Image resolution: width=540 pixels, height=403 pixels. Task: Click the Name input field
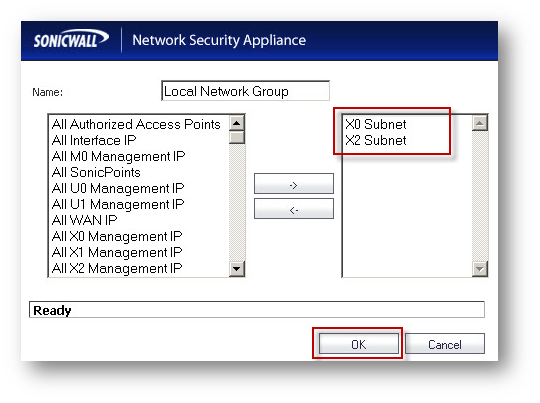click(x=245, y=91)
